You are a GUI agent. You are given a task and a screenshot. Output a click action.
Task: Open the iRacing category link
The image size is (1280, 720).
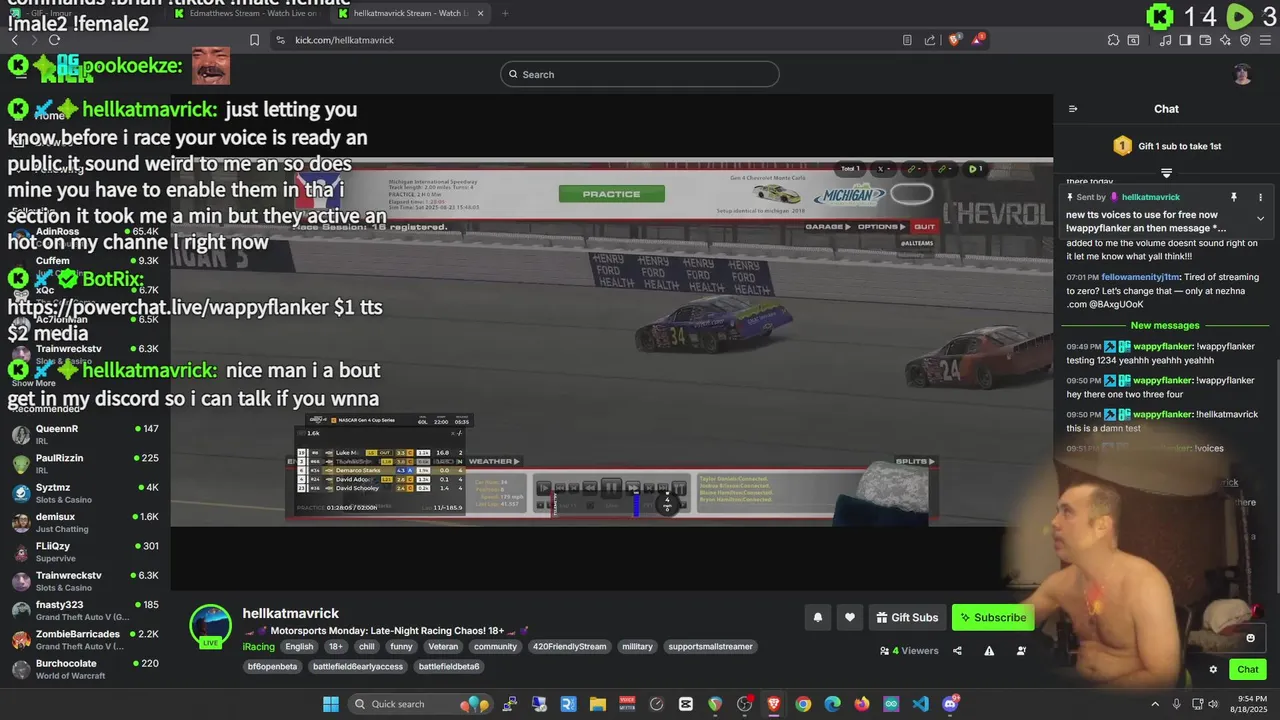[x=258, y=647]
